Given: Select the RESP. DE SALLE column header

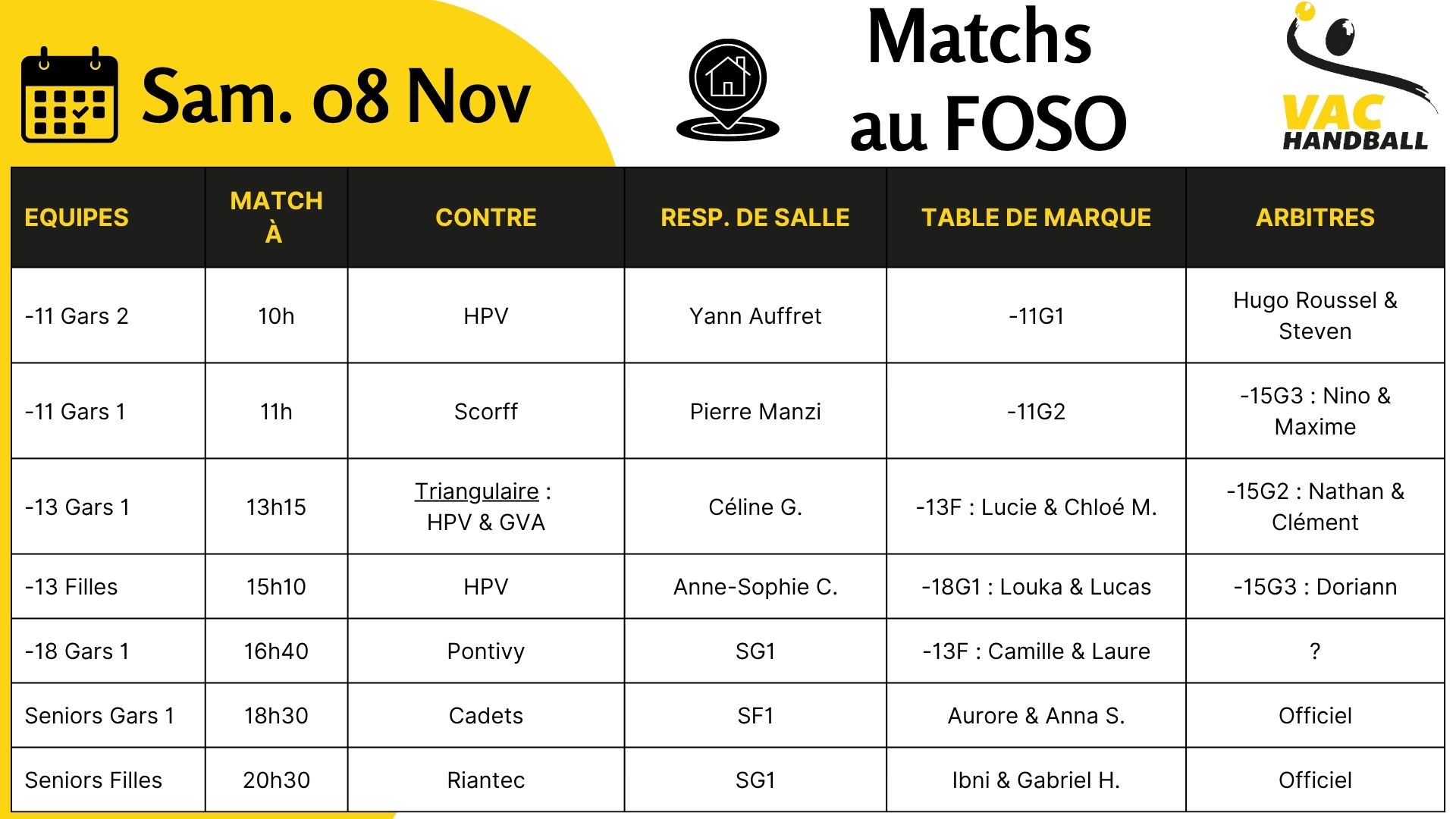Looking at the screenshot, I should (x=755, y=218).
